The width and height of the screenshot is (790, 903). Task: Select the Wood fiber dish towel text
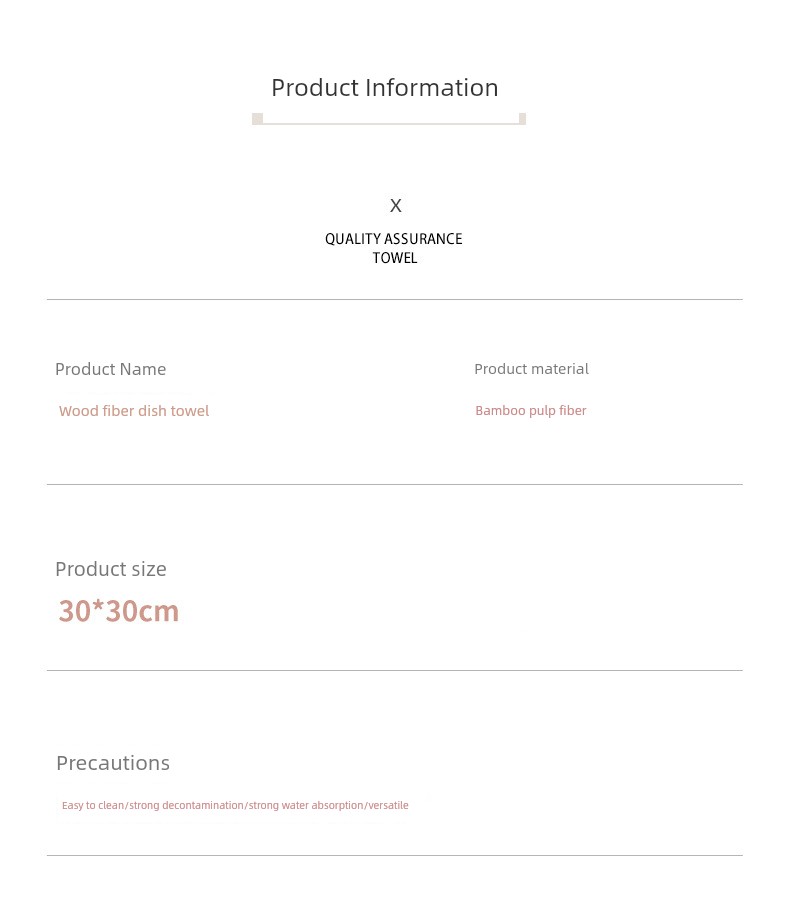click(x=134, y=411)
